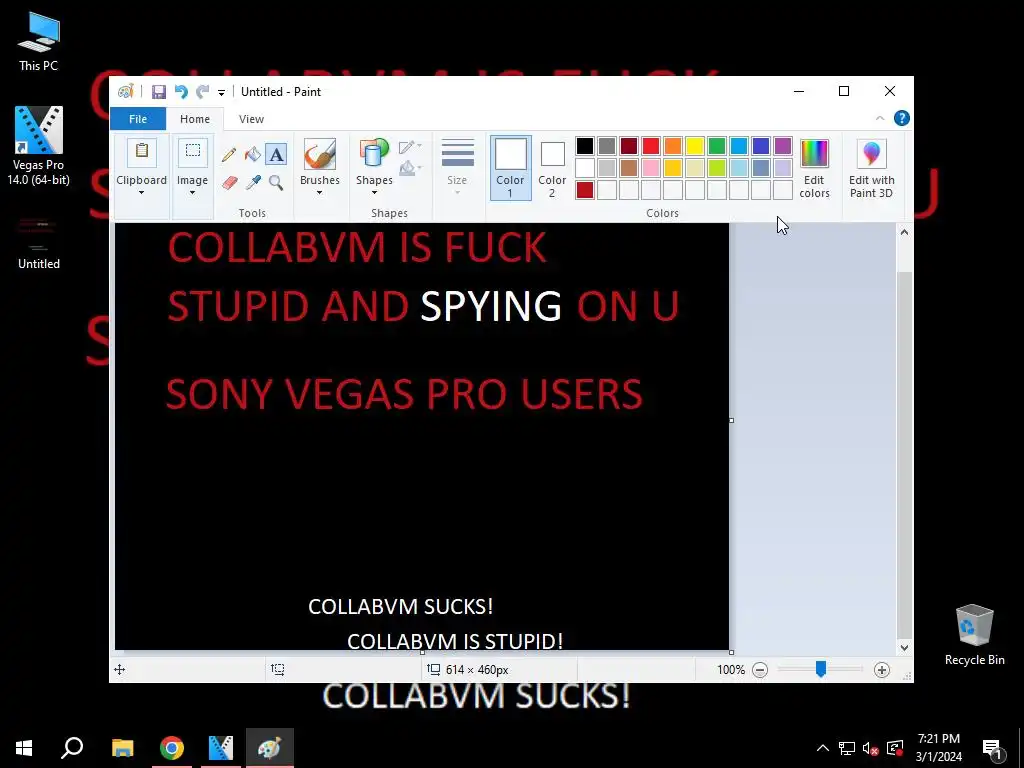Select the Color picker eyedropper tool
1024x768 pixels.
pyautogui.click(x=253, y=182)
